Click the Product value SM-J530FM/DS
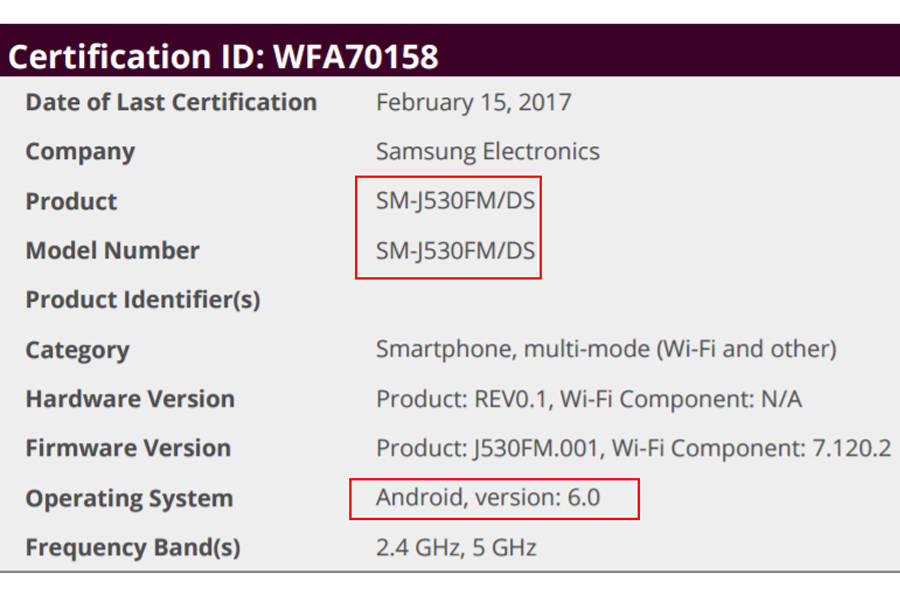Viewport: 900px width, 600px height. click(456, 201)
